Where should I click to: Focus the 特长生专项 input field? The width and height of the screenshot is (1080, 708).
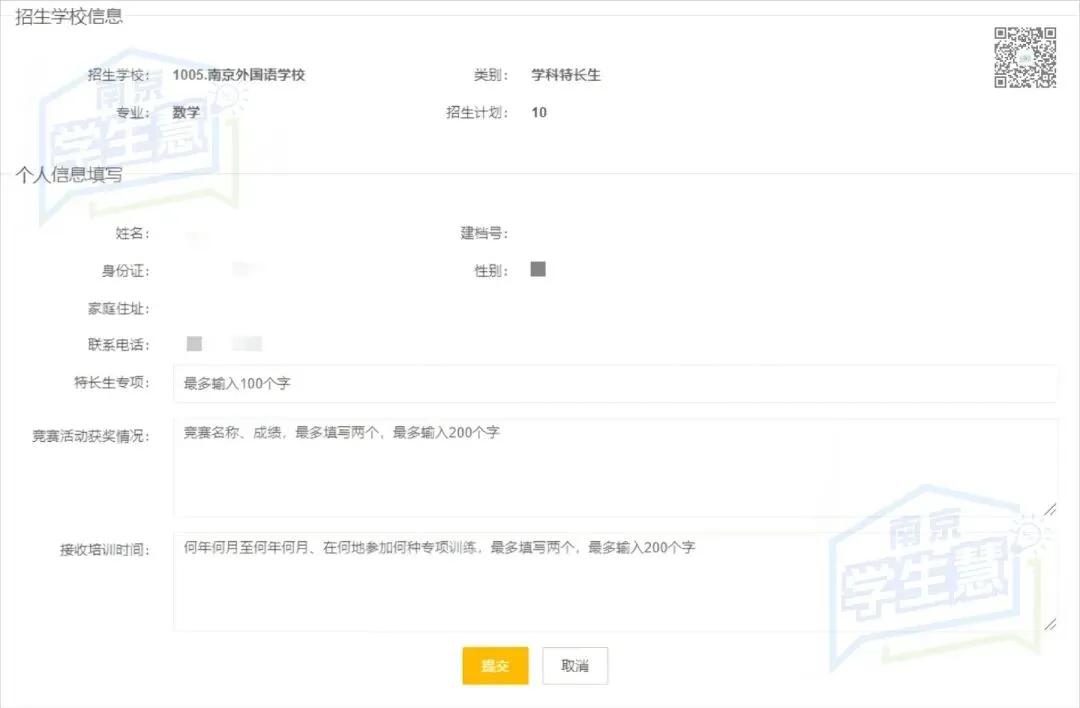(615, 384)
